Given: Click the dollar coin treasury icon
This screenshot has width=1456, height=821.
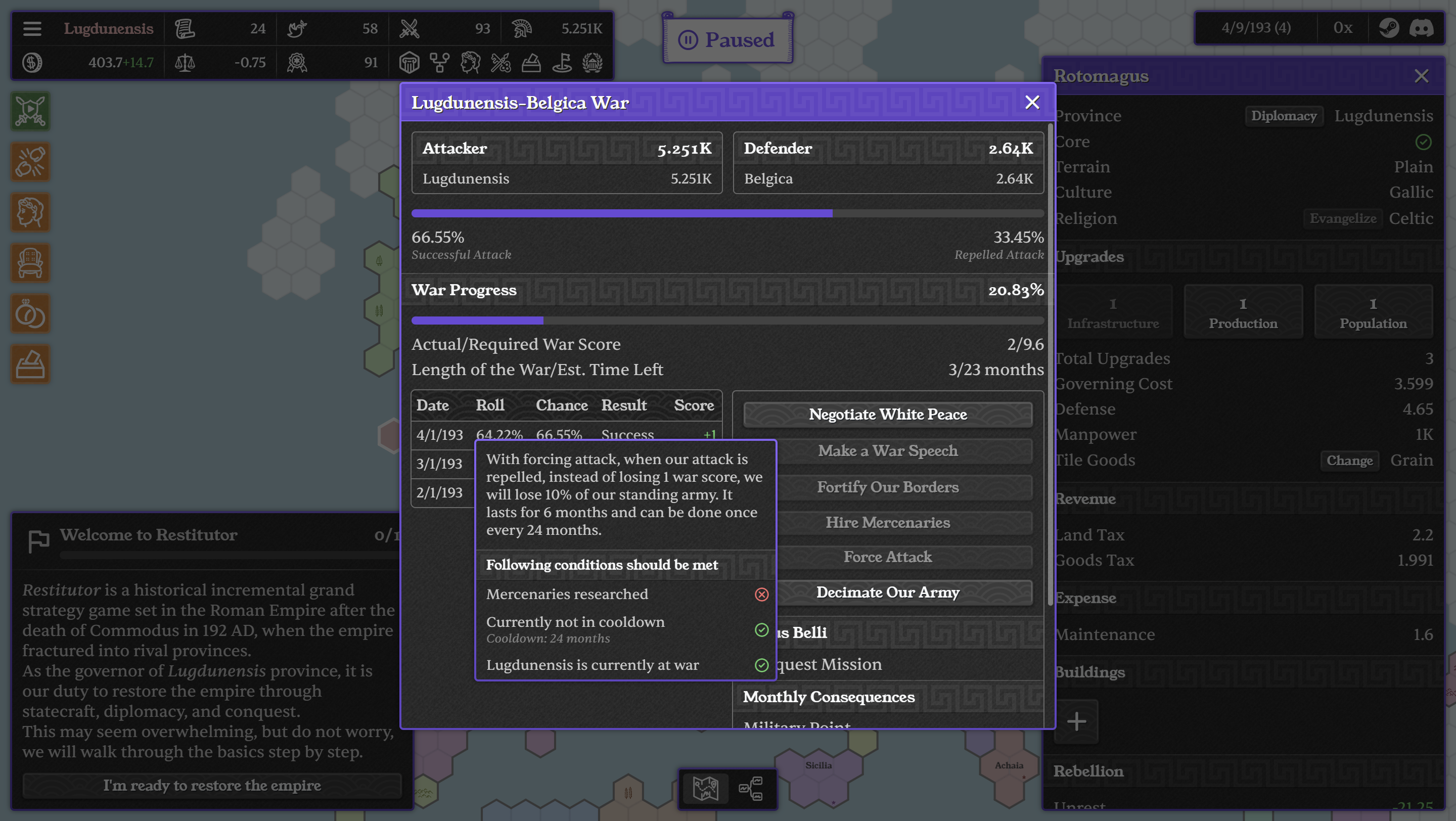Looking at the screenshot, I should coord(32,62).
